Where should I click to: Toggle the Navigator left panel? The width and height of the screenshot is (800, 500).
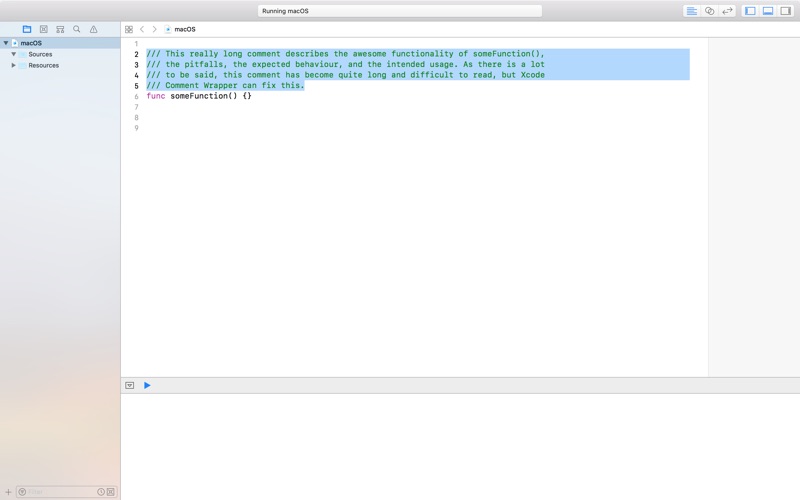click(750, 11)
